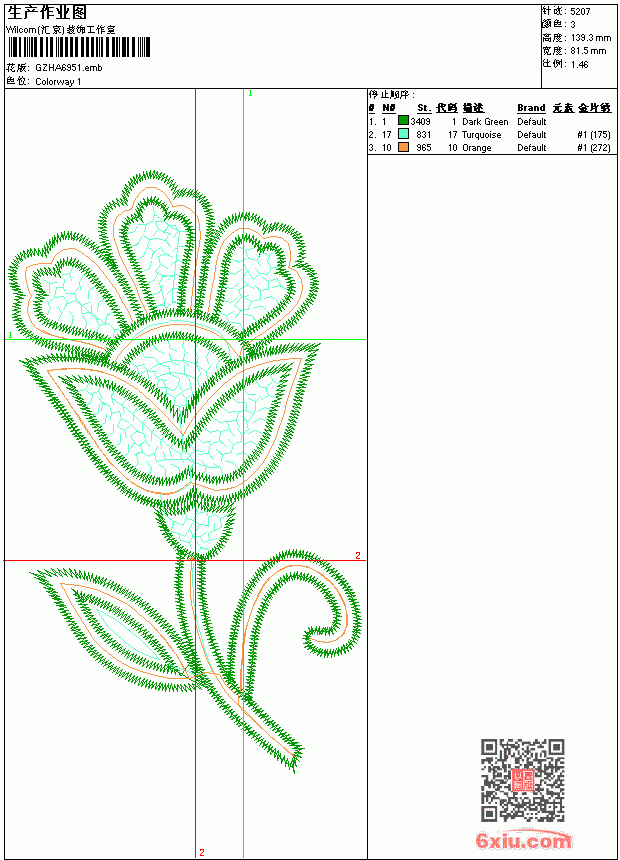Click the 6xiu.com watermark logo
620x860 pixels.
tap(524, 841)
